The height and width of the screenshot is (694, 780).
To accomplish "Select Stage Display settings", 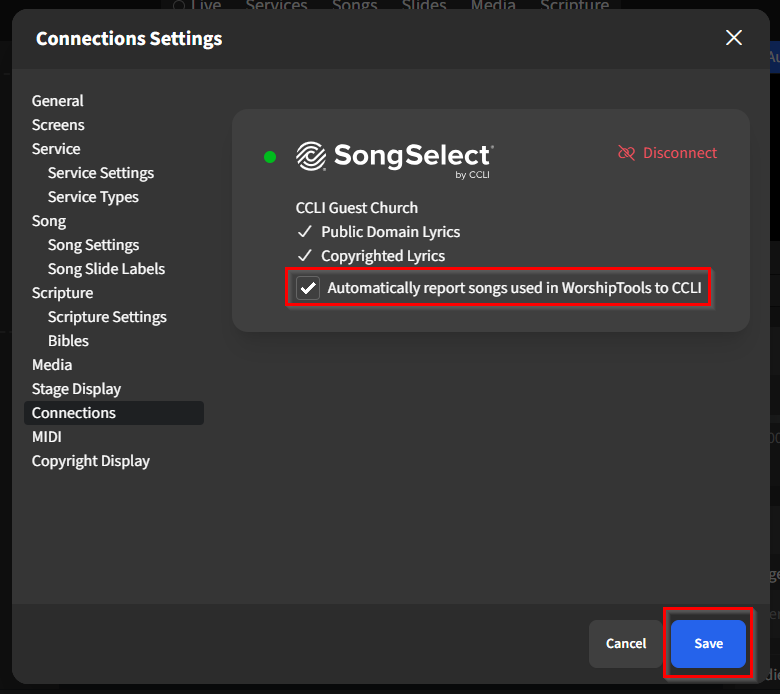I will pyautogui.click(x=76, y=389).
